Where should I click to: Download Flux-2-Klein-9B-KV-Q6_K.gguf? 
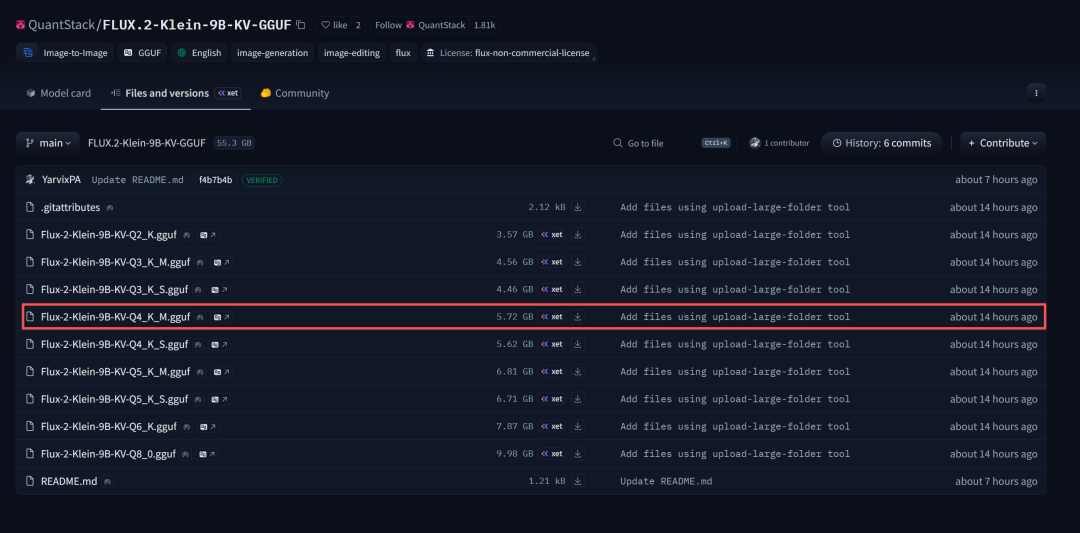click(578, 426)
